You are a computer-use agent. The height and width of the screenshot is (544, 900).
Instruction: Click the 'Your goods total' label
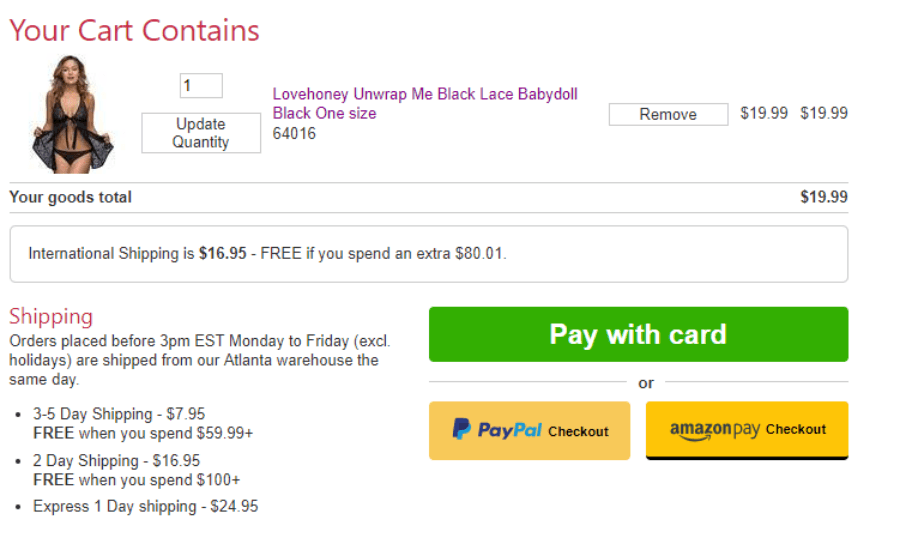click(70, 197)
